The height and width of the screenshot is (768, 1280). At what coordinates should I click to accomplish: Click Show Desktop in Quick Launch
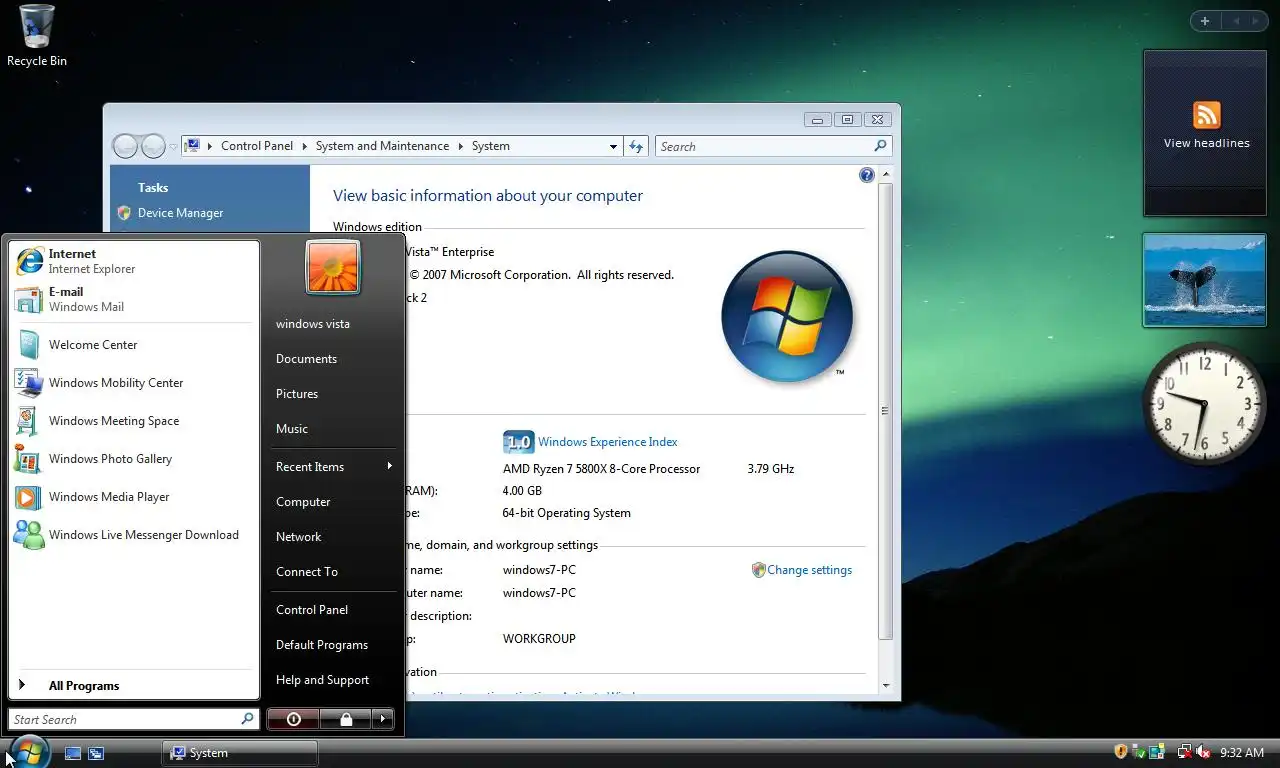(73, 753)
